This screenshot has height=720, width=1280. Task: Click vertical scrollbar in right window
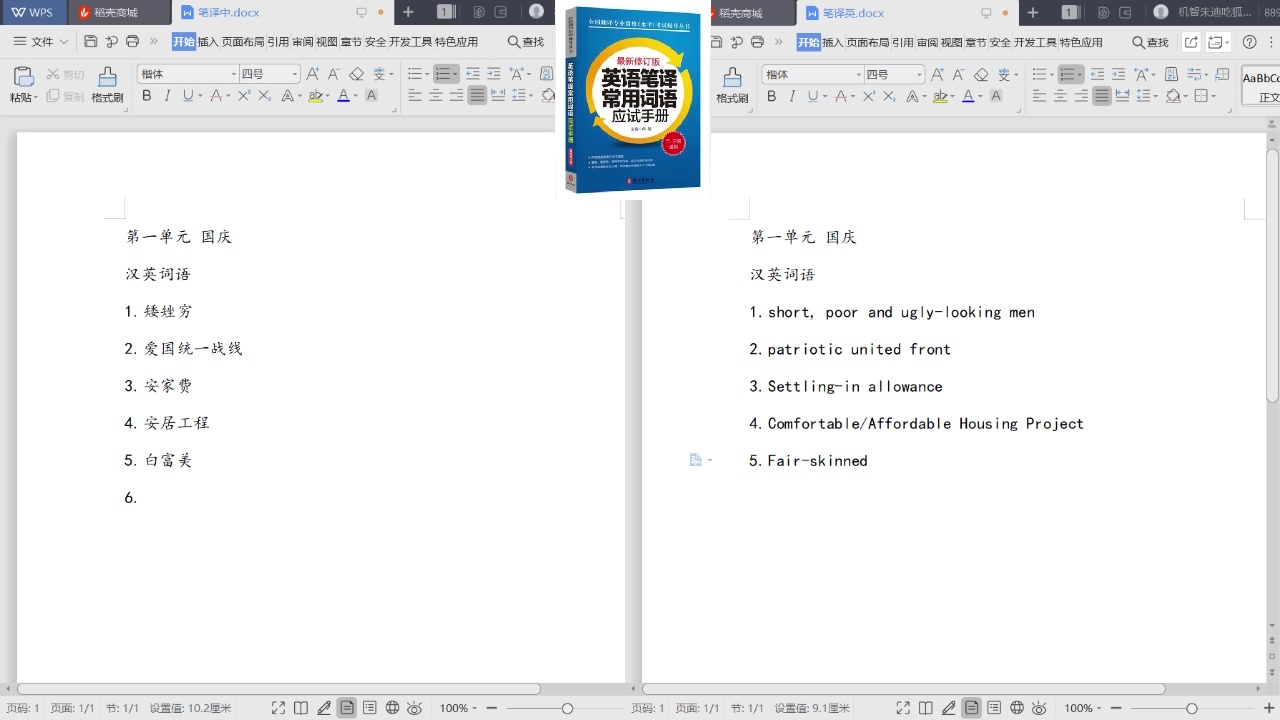pos(1272,276)
